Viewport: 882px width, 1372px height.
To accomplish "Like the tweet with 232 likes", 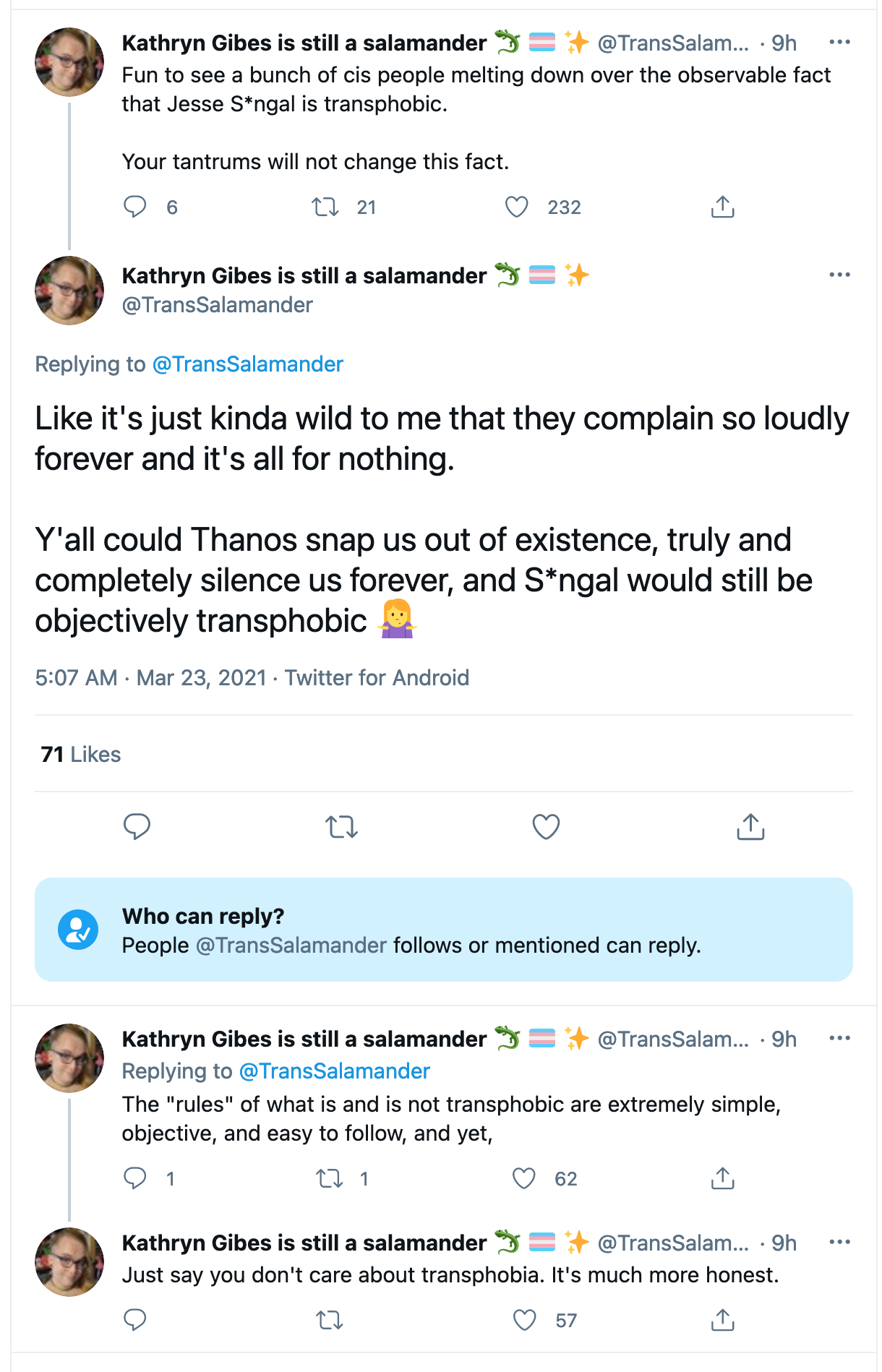I will 516,207.
